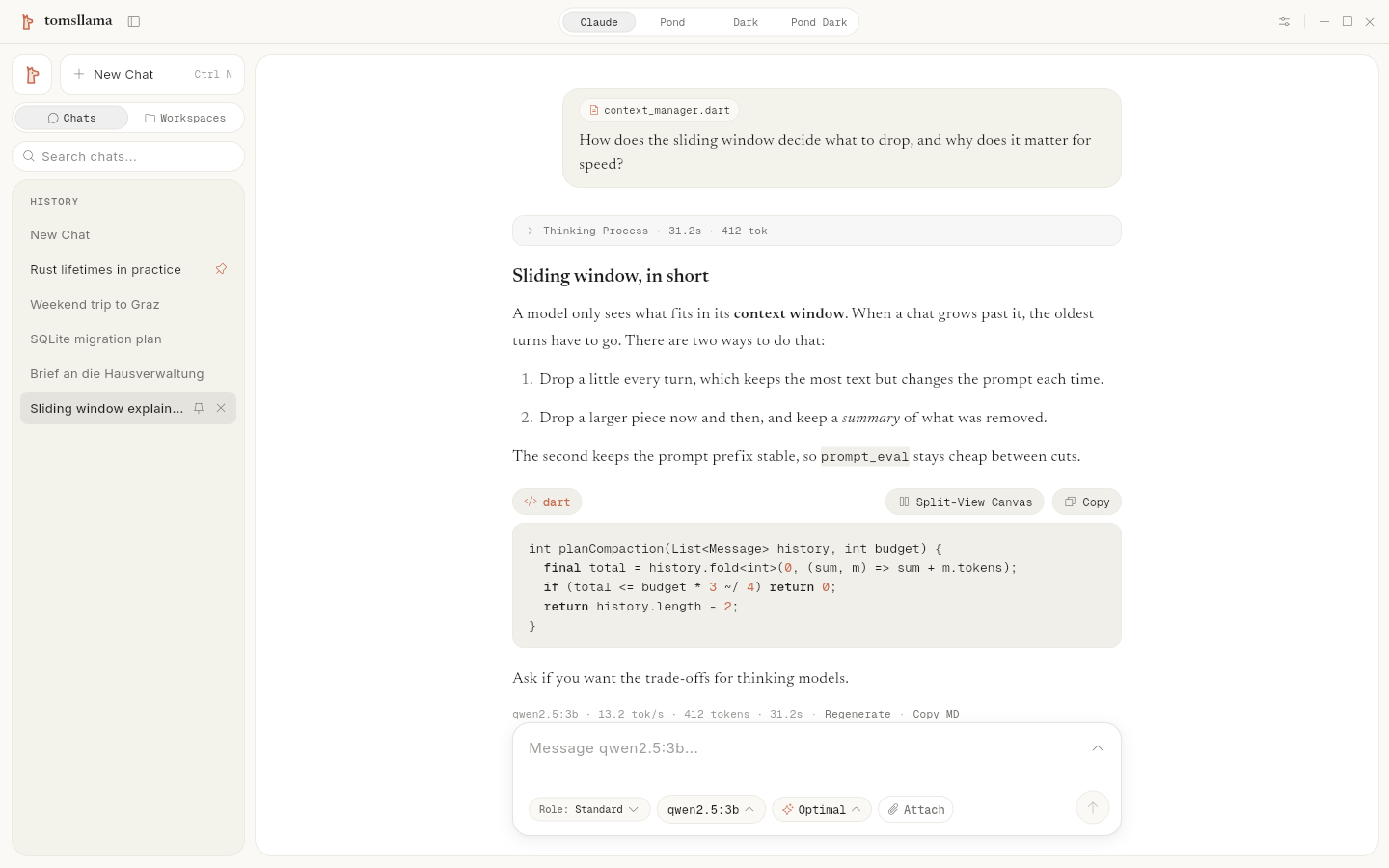
Task: Start a New Chat
Action: pyautogui.click(x=152, y=74)
